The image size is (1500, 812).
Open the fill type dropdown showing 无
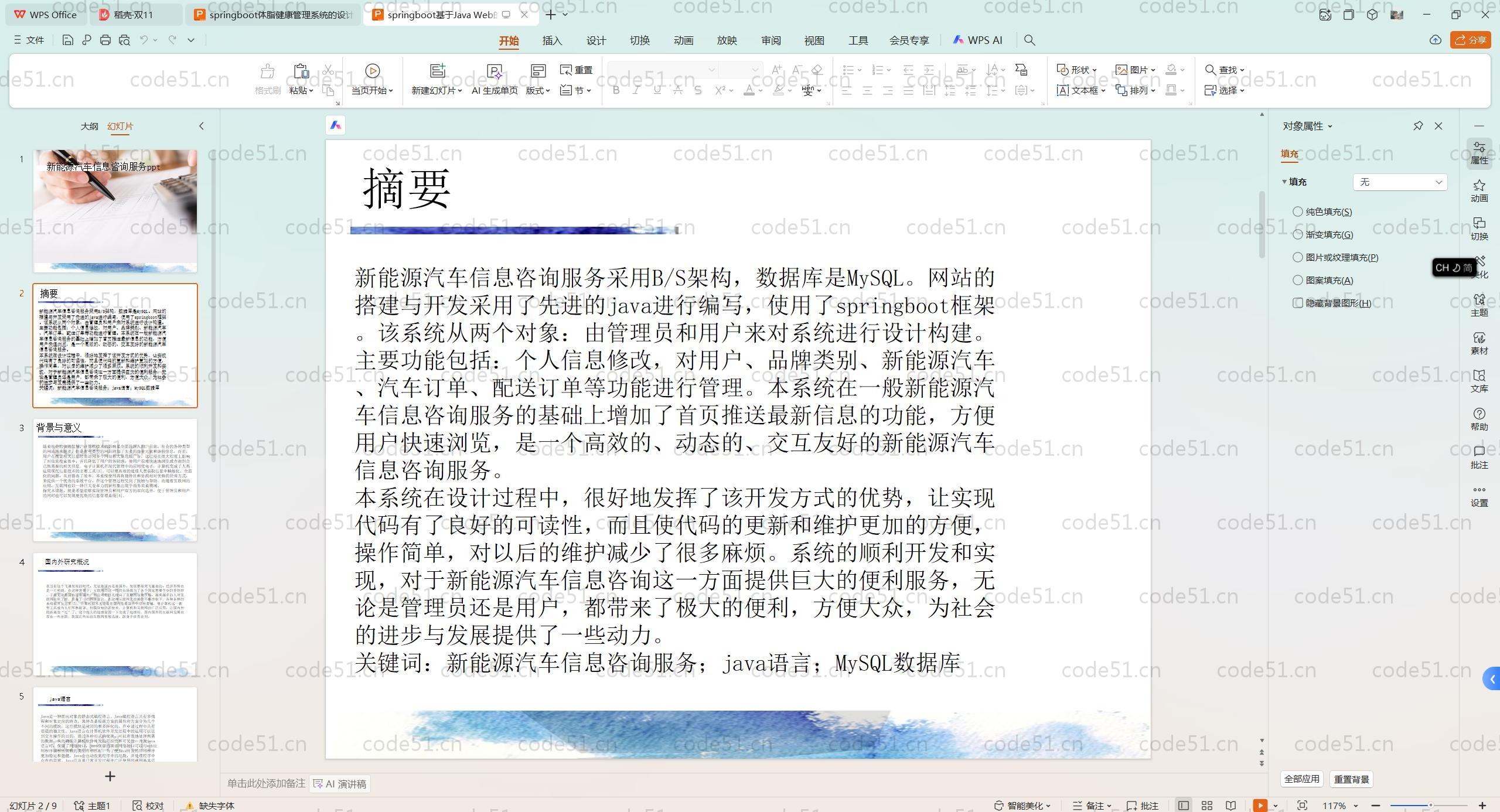(x=1399, y=182)
